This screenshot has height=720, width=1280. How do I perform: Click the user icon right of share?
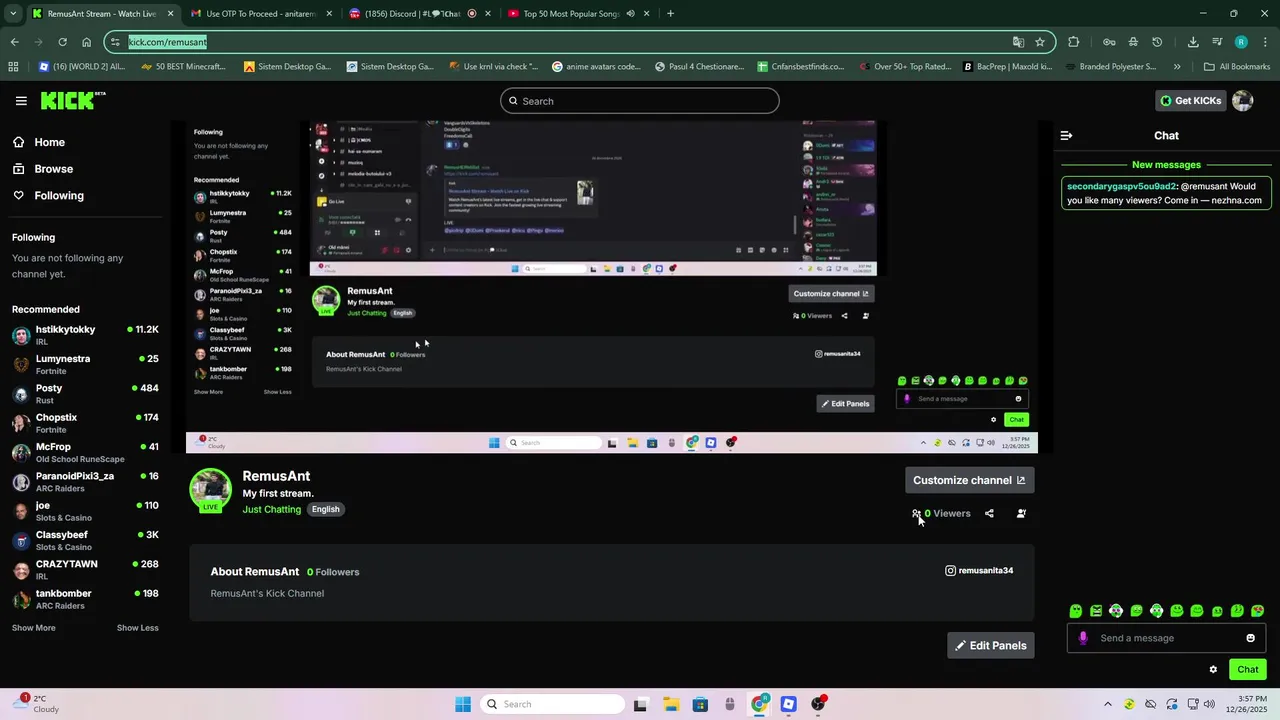[1021, 513]
